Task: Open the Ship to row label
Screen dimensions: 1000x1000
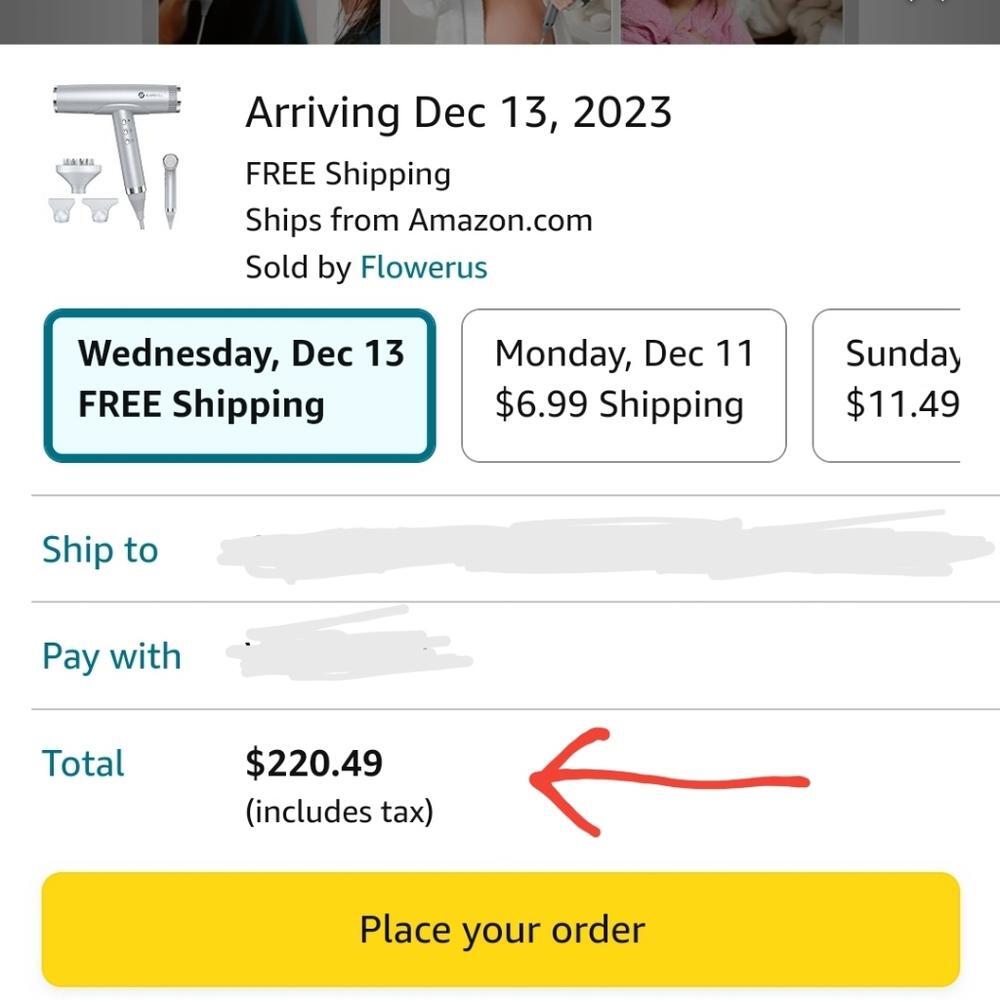Action: 100,550
